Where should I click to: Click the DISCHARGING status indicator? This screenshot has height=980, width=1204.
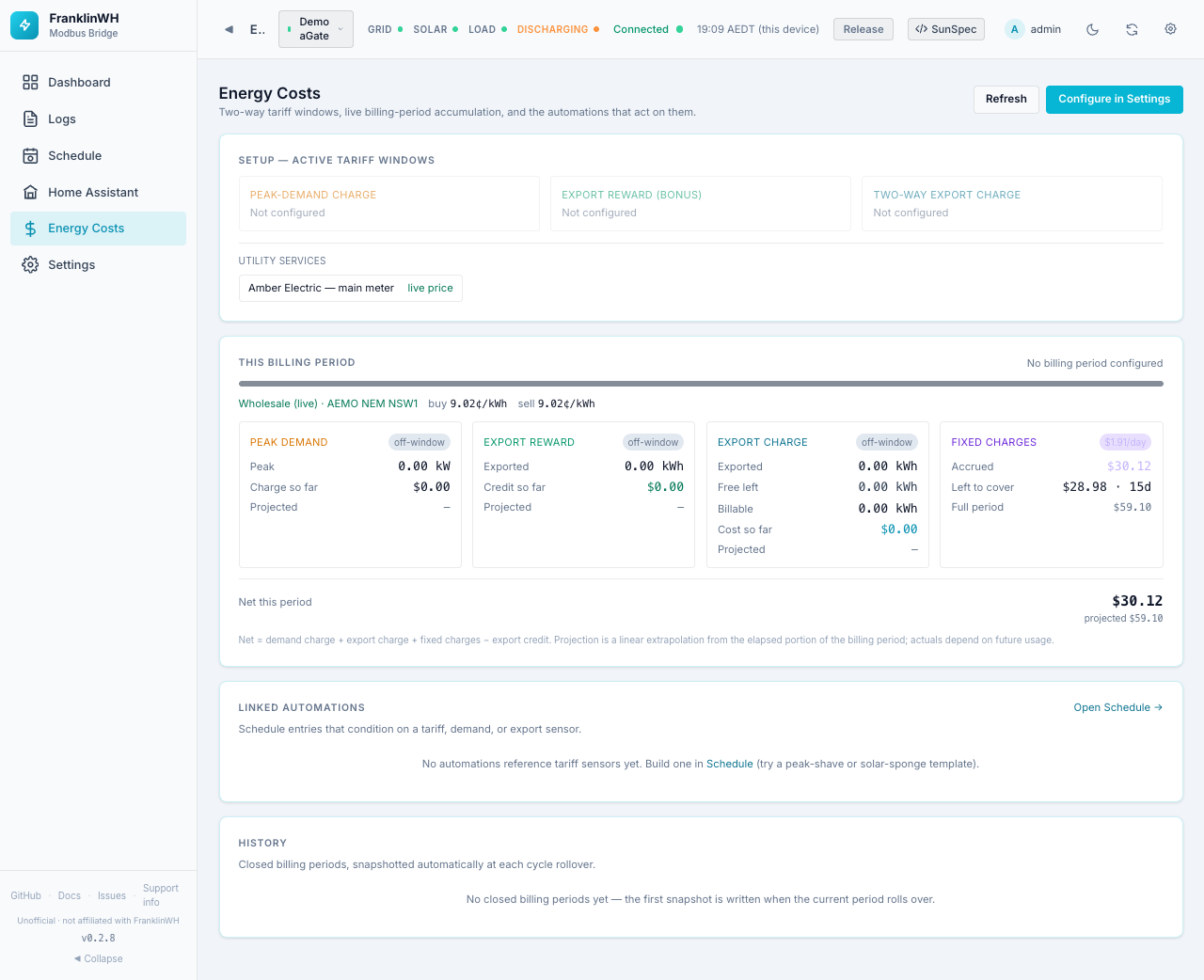(x=558, y=29)
